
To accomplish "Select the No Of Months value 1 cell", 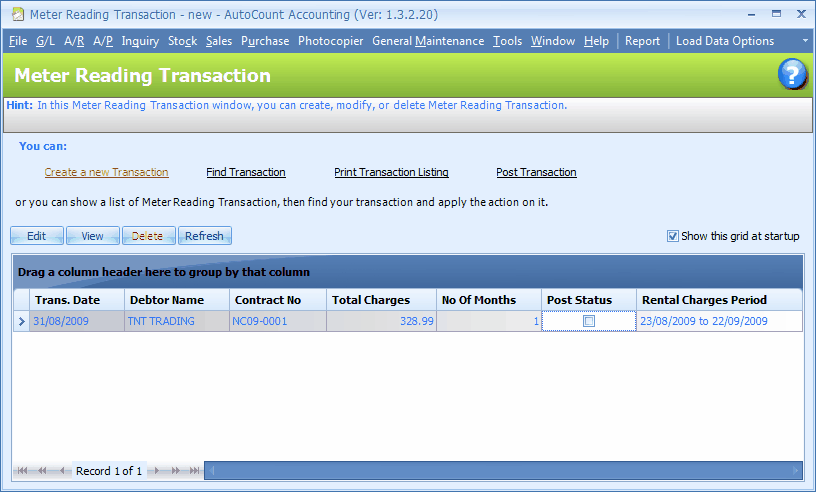I will (489, 321).
